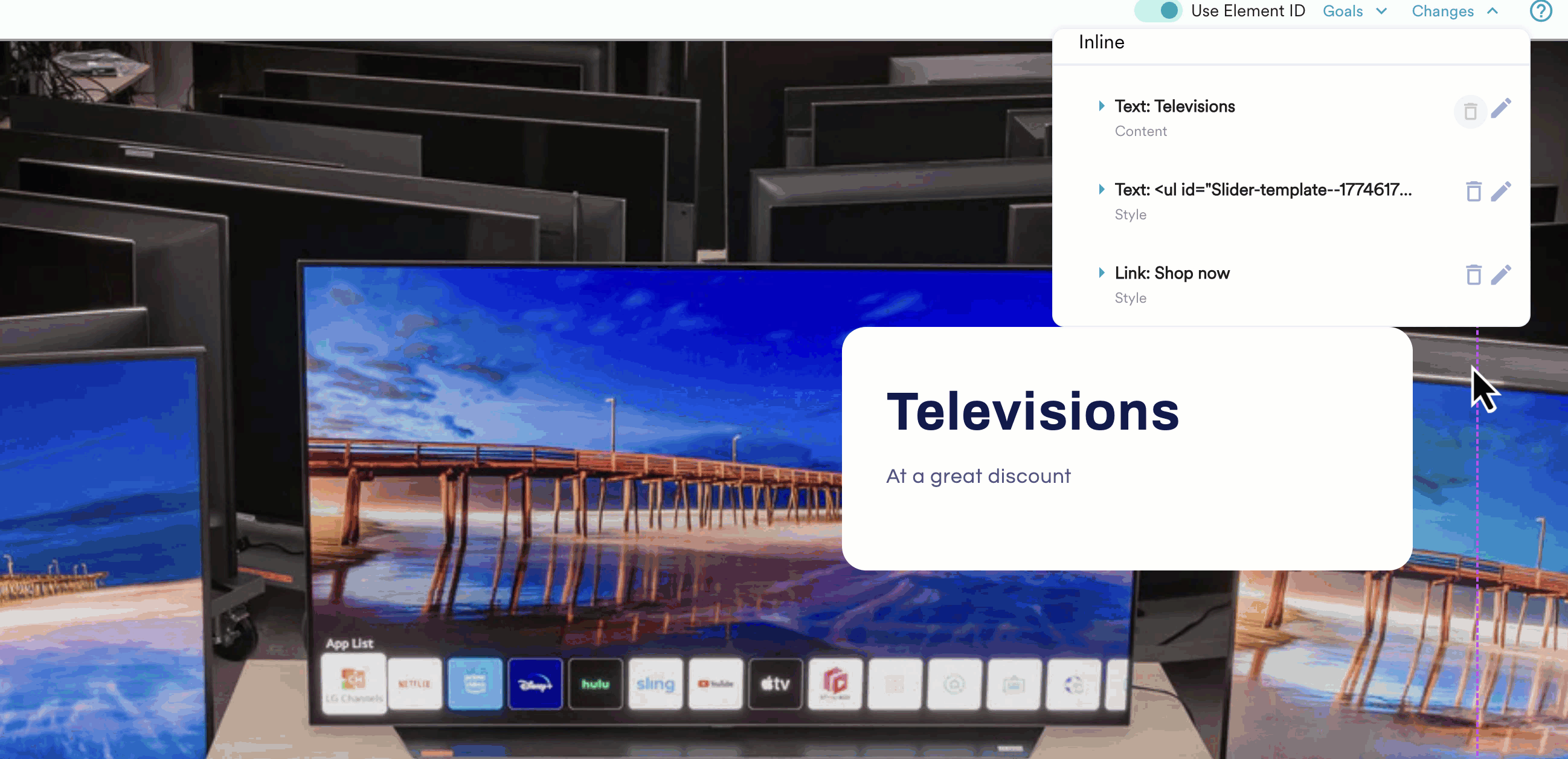The width and height of the screenshot is (1568, 759).
Task: Click the Use Element ID label
Action: pos(1247,11)
